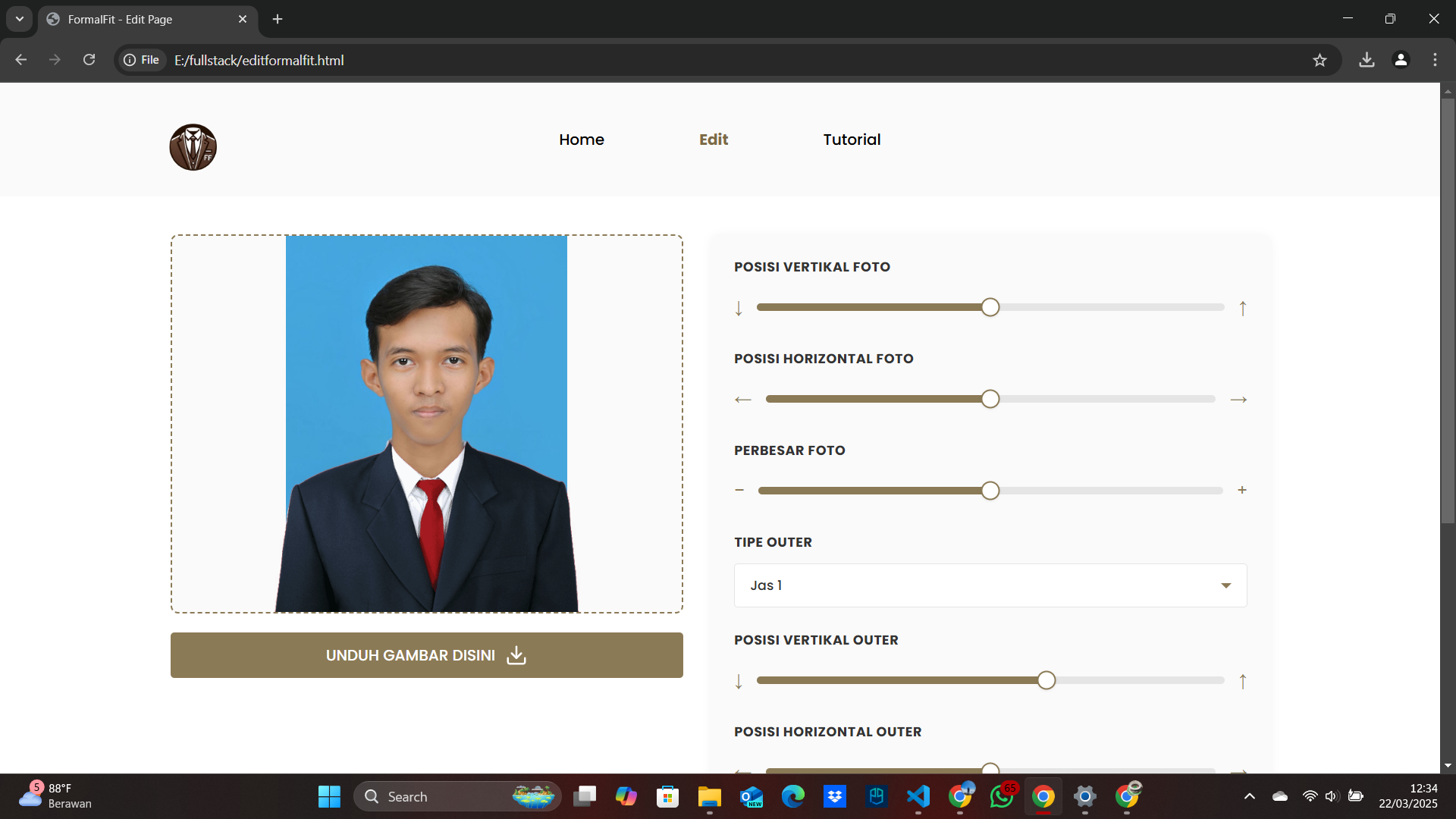1456x819 pixels.
Task: Open Chrome downloads icon in toolbar
Action: click(x=1367, y=60)
